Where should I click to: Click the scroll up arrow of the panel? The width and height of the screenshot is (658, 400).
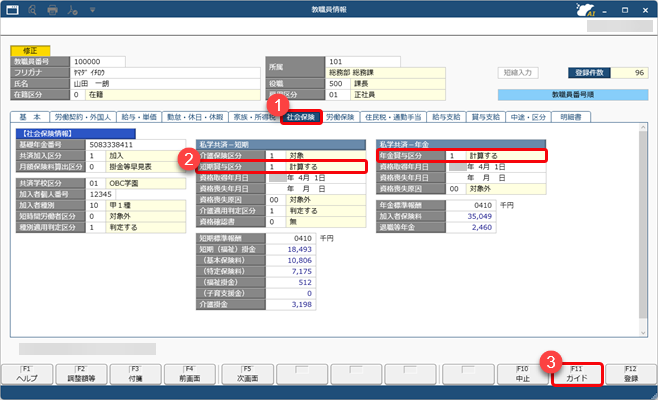click(643, 127)
